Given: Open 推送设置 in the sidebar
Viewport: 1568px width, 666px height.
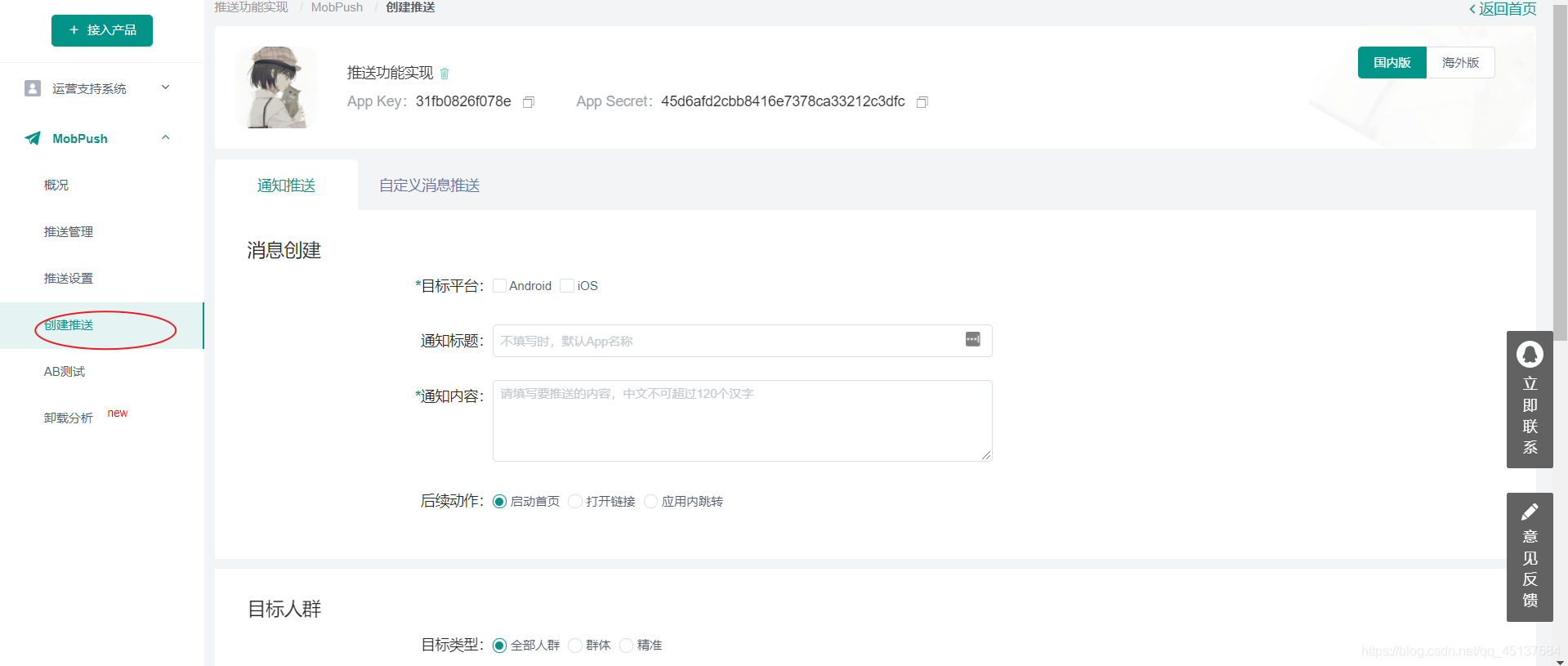Looking at the screenshot, I should (69, 279).
